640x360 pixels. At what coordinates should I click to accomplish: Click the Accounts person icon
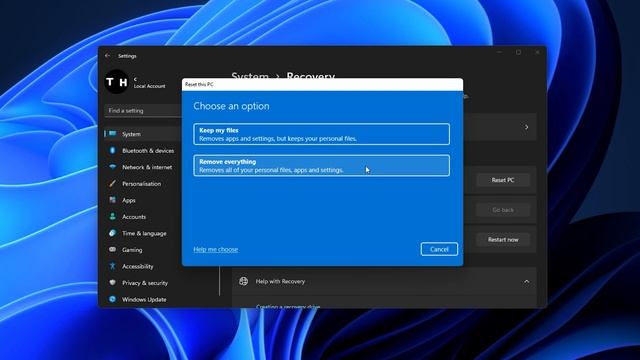point(113,217)
